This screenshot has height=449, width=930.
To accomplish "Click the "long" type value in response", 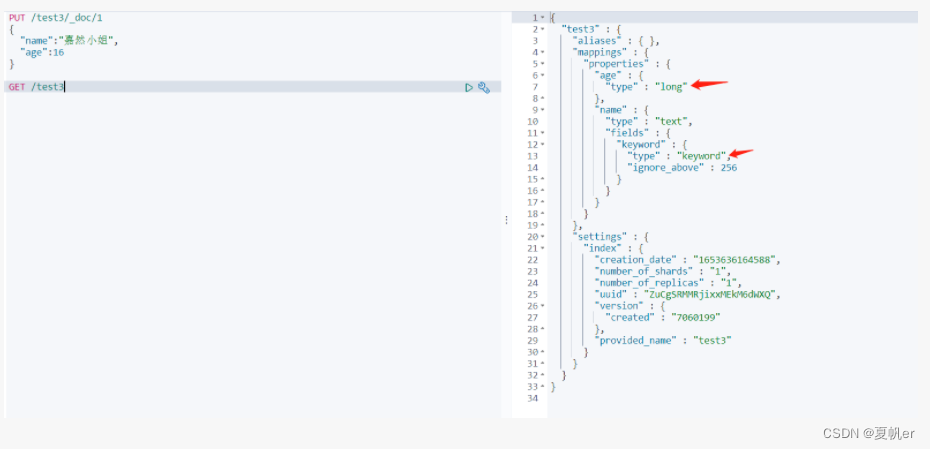I will tap(671, 87).
